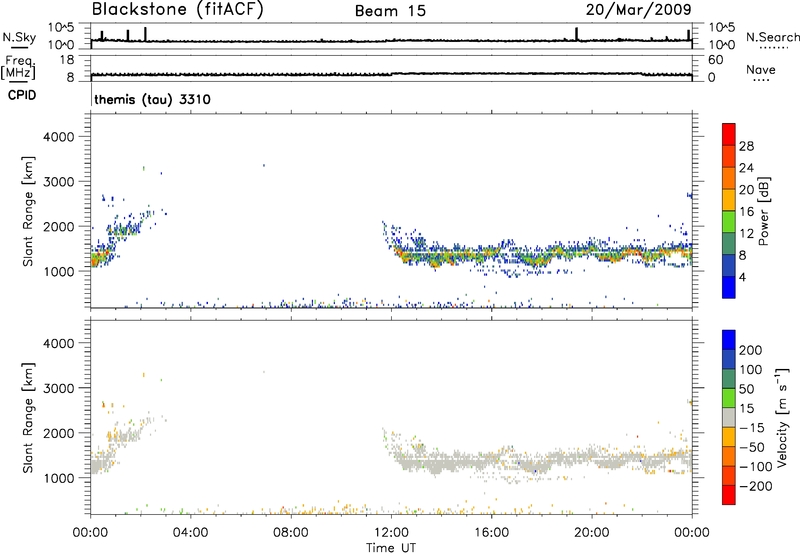Click the 28 label on power colorbar
This screenshot has width=800, height=554.
coord(746,146)
